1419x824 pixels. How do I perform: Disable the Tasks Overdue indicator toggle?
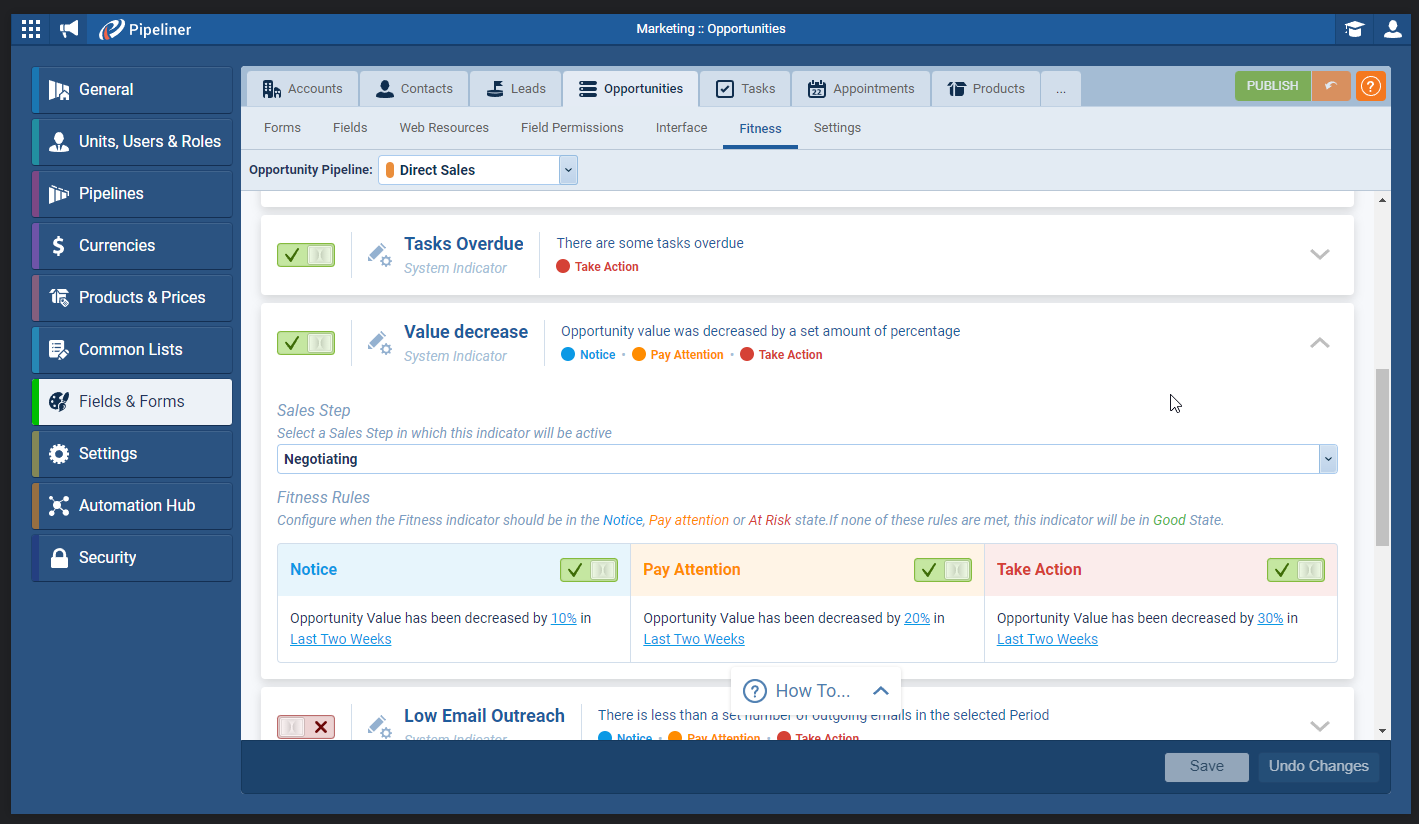pos(306,255)
